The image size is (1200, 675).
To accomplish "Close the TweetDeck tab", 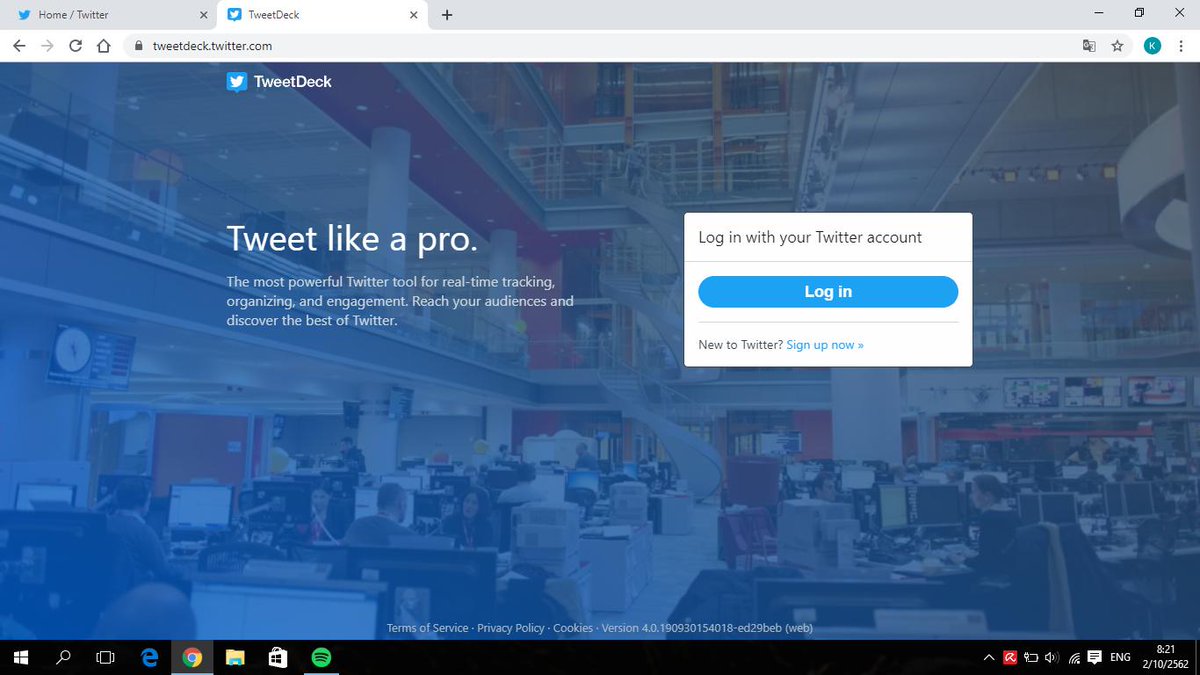I will point(413,15).
